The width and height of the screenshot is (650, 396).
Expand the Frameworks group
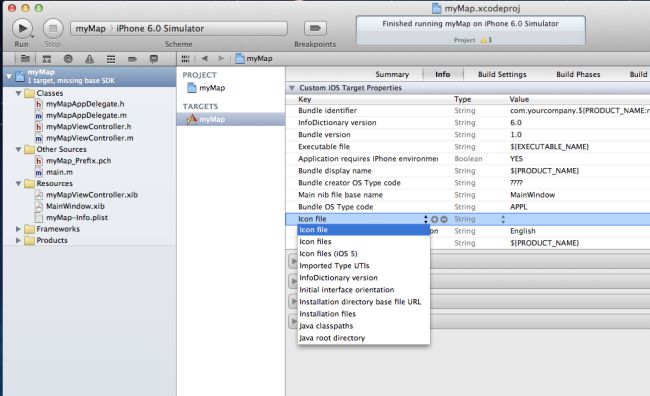(18, 228)
